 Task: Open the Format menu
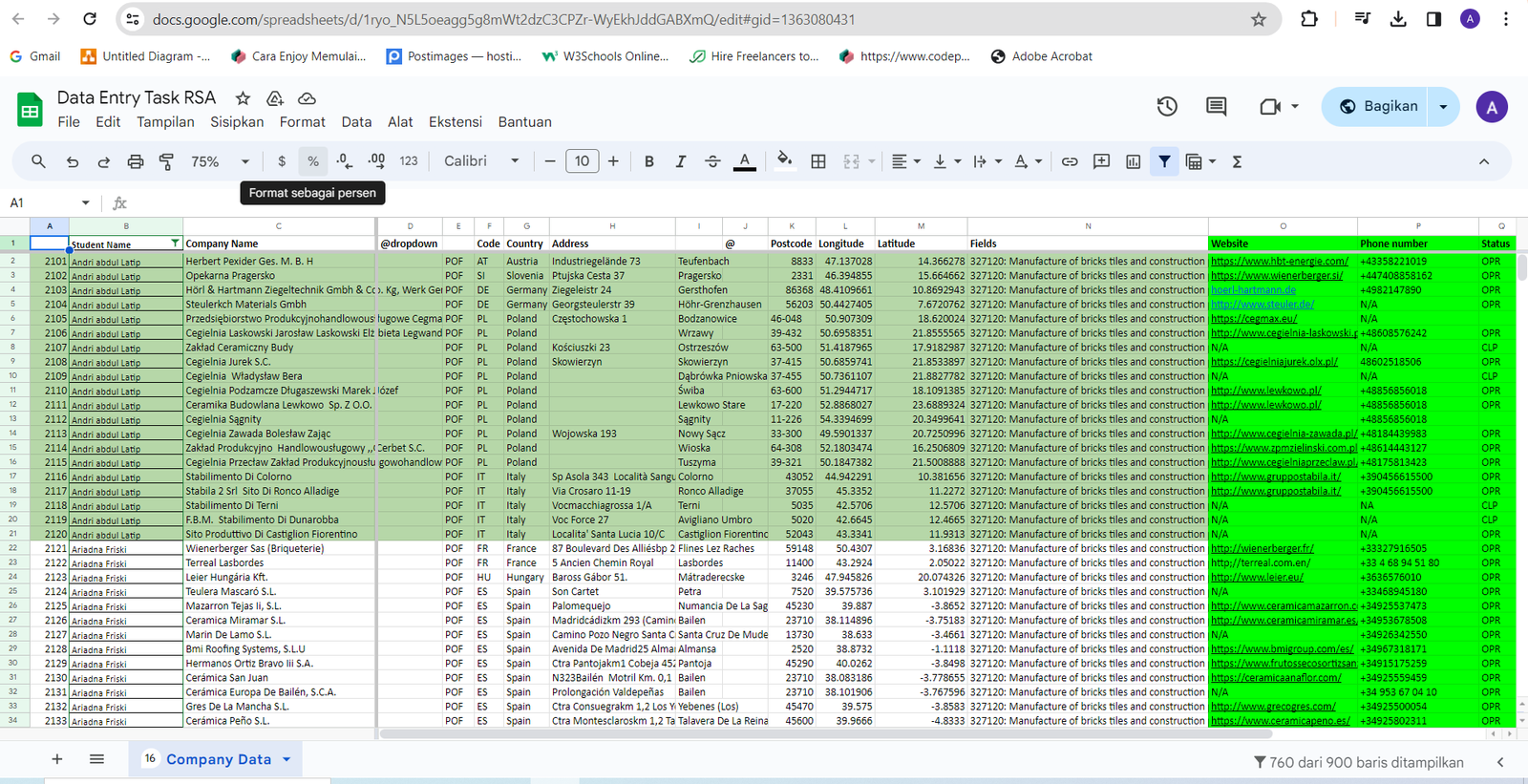303,122
